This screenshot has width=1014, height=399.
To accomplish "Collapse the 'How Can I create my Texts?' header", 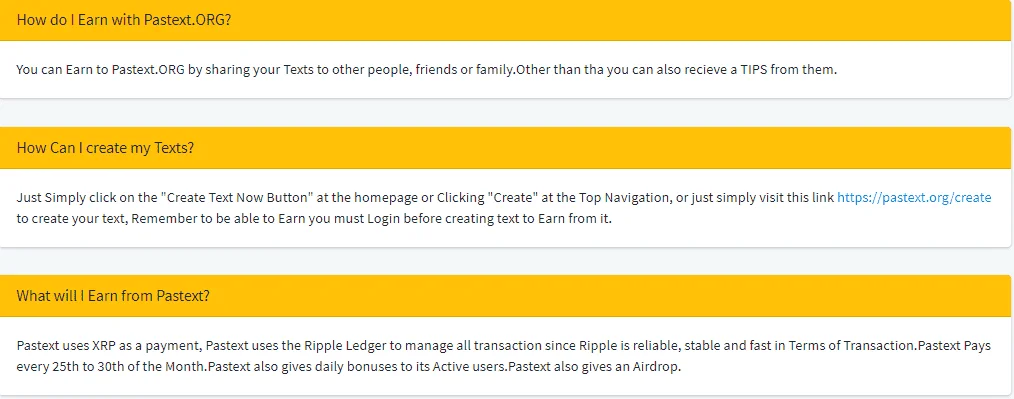I will coord(505,148).
